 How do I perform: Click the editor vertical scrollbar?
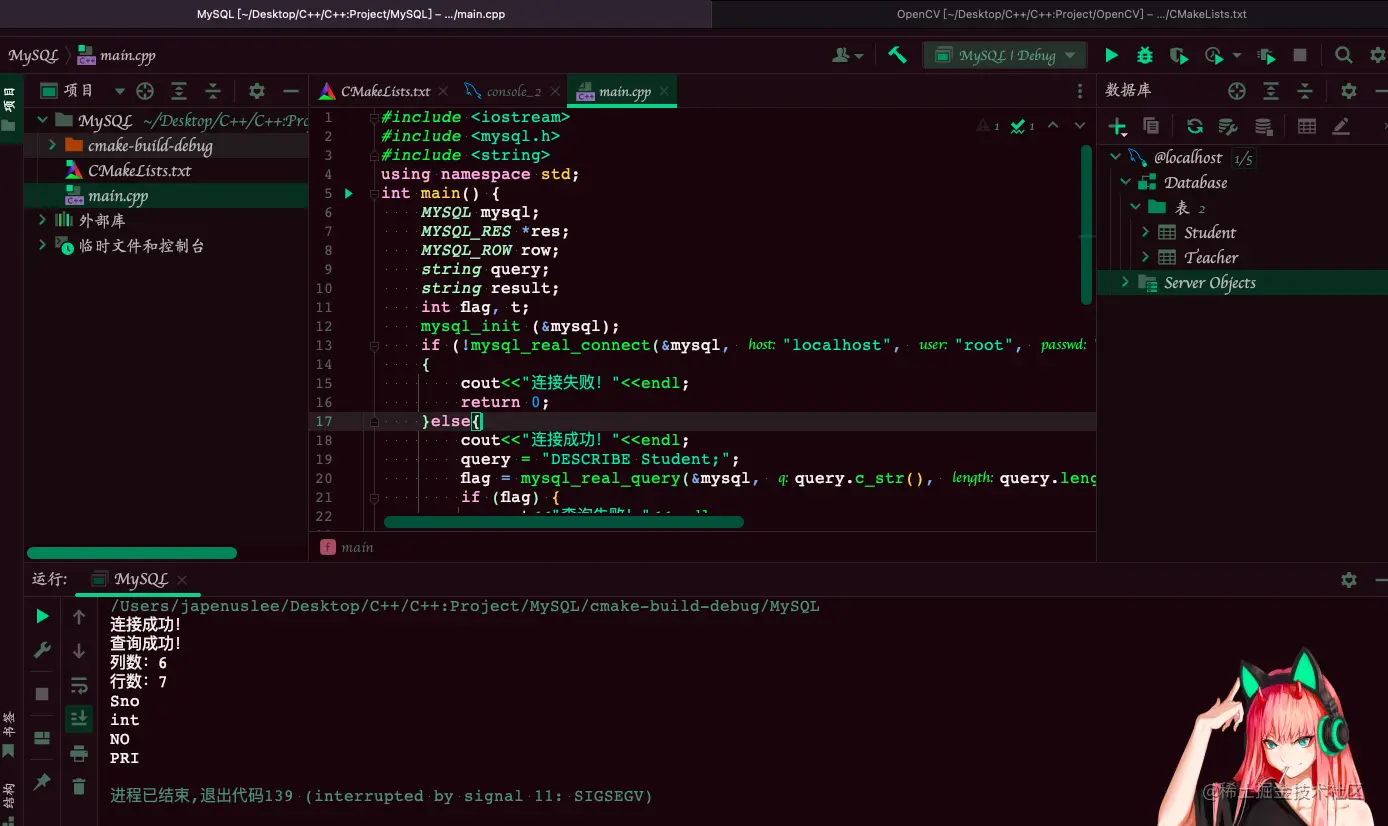(1087, 225)
